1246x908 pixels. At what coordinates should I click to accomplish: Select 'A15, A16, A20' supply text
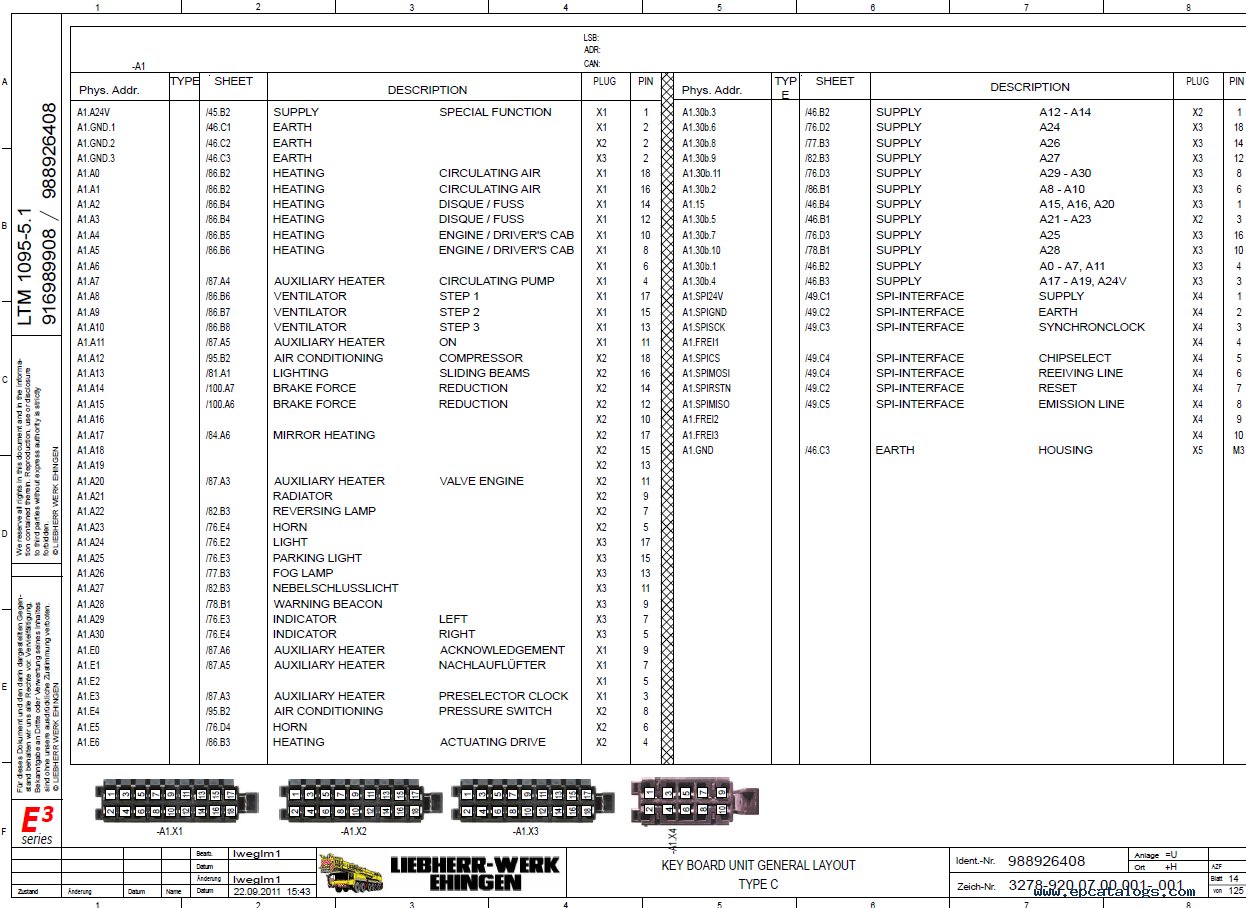(x=1076, y=204)
